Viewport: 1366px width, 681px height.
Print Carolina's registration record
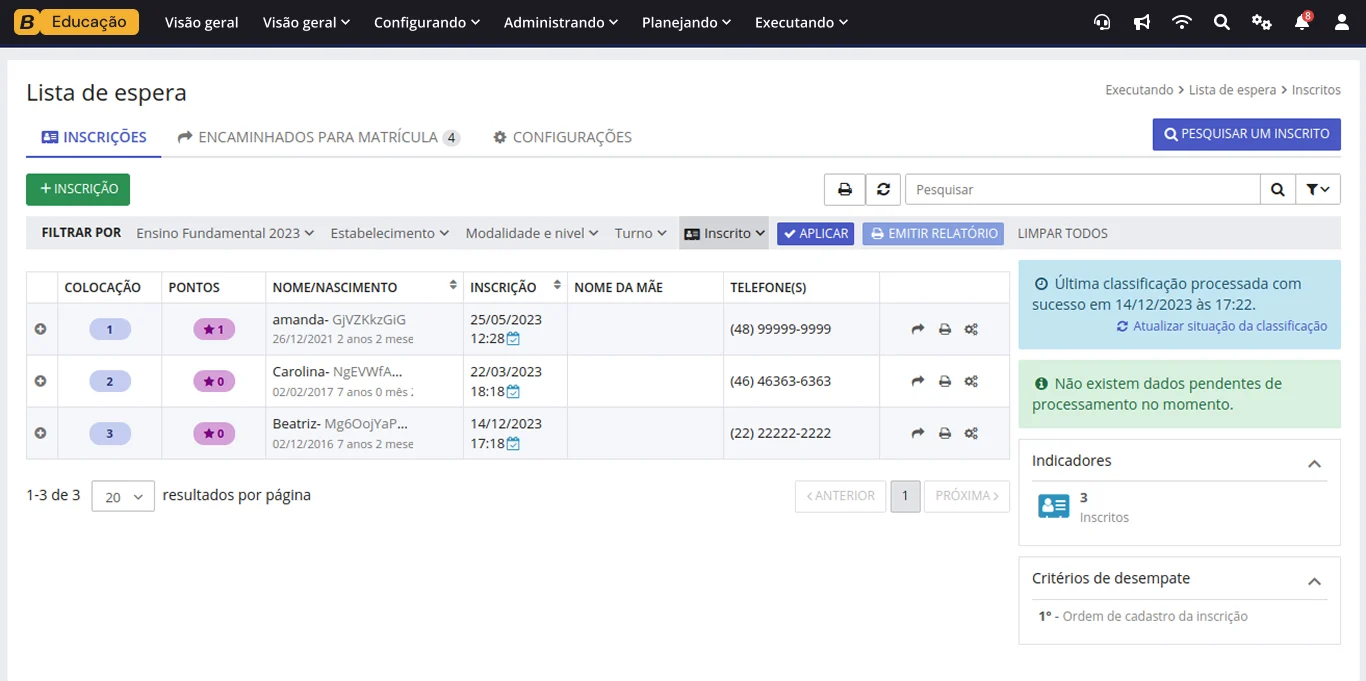(945, 381)
